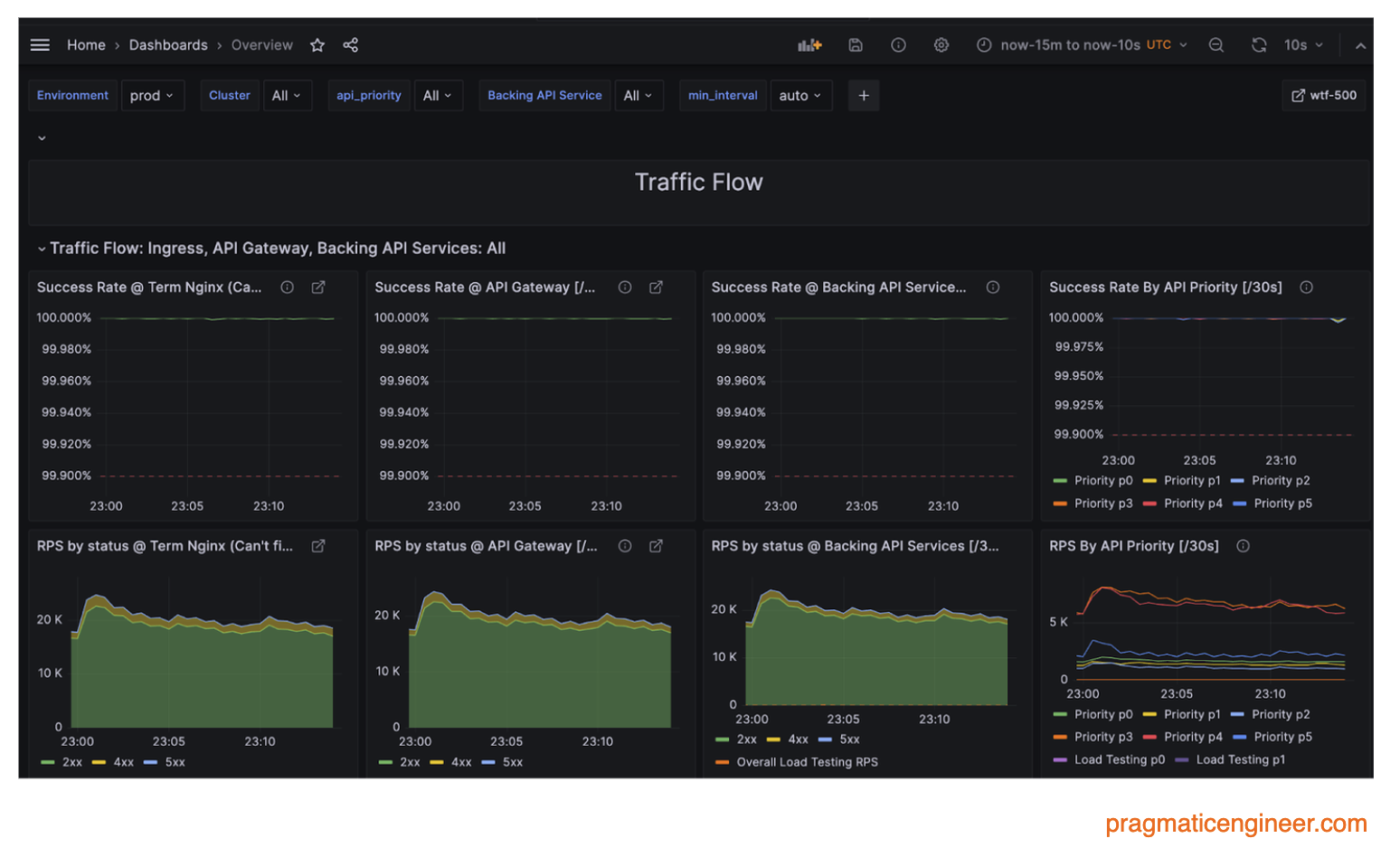Open the hamburger navigation menu
Viewport: 1400px width, 857px height.
40,45
